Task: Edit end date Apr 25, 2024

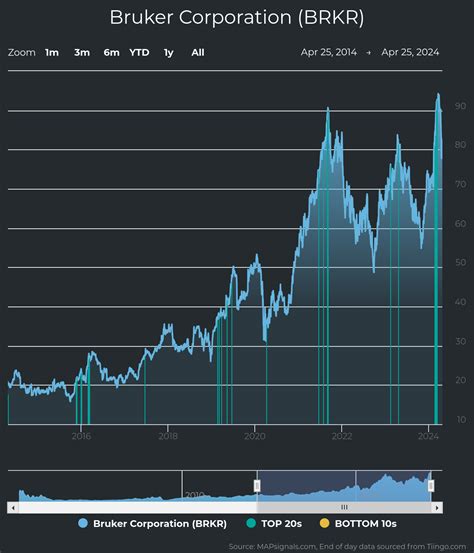Action: 410,52
